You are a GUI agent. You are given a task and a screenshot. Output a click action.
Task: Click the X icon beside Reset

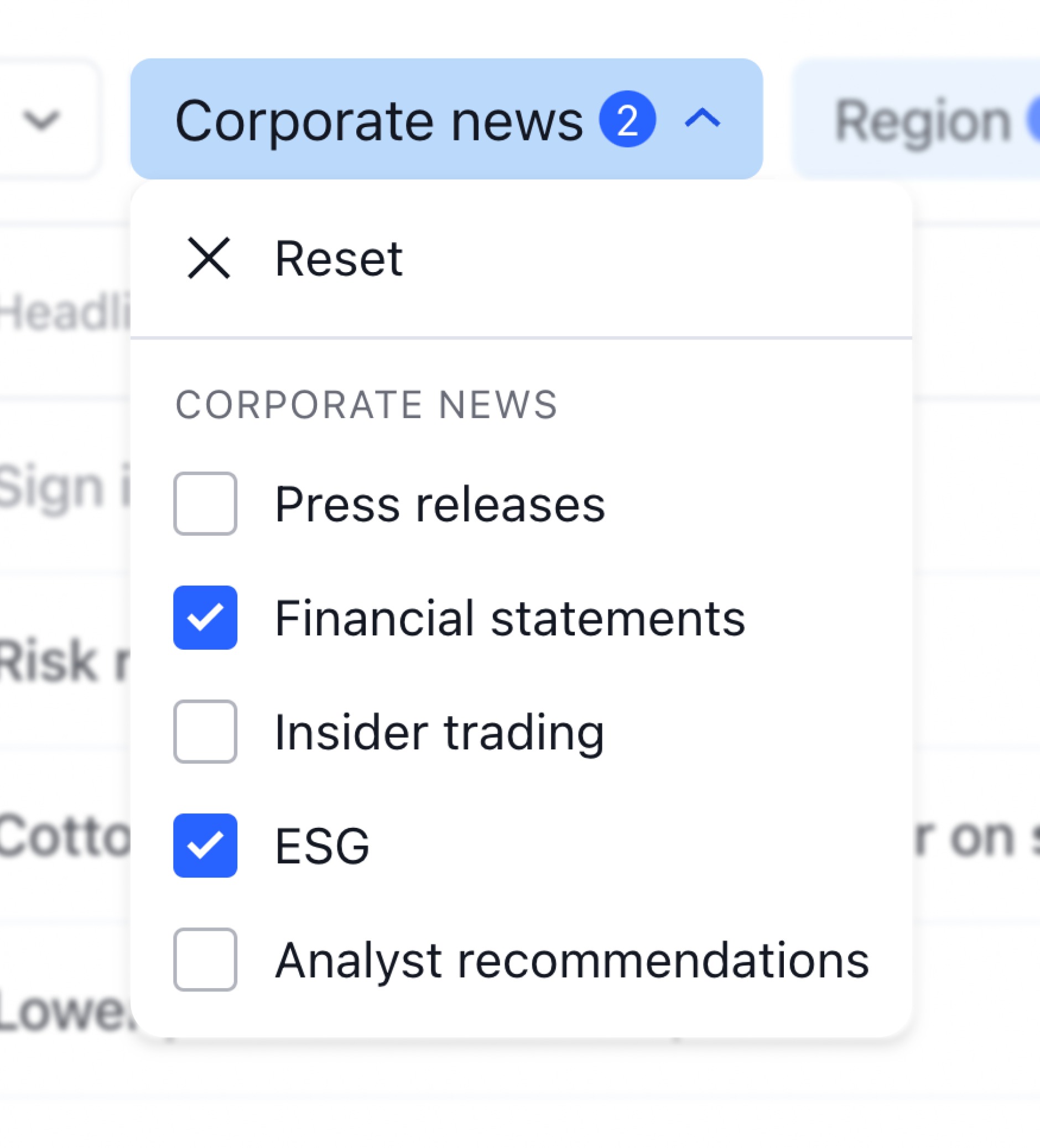[x=209, y=258]
